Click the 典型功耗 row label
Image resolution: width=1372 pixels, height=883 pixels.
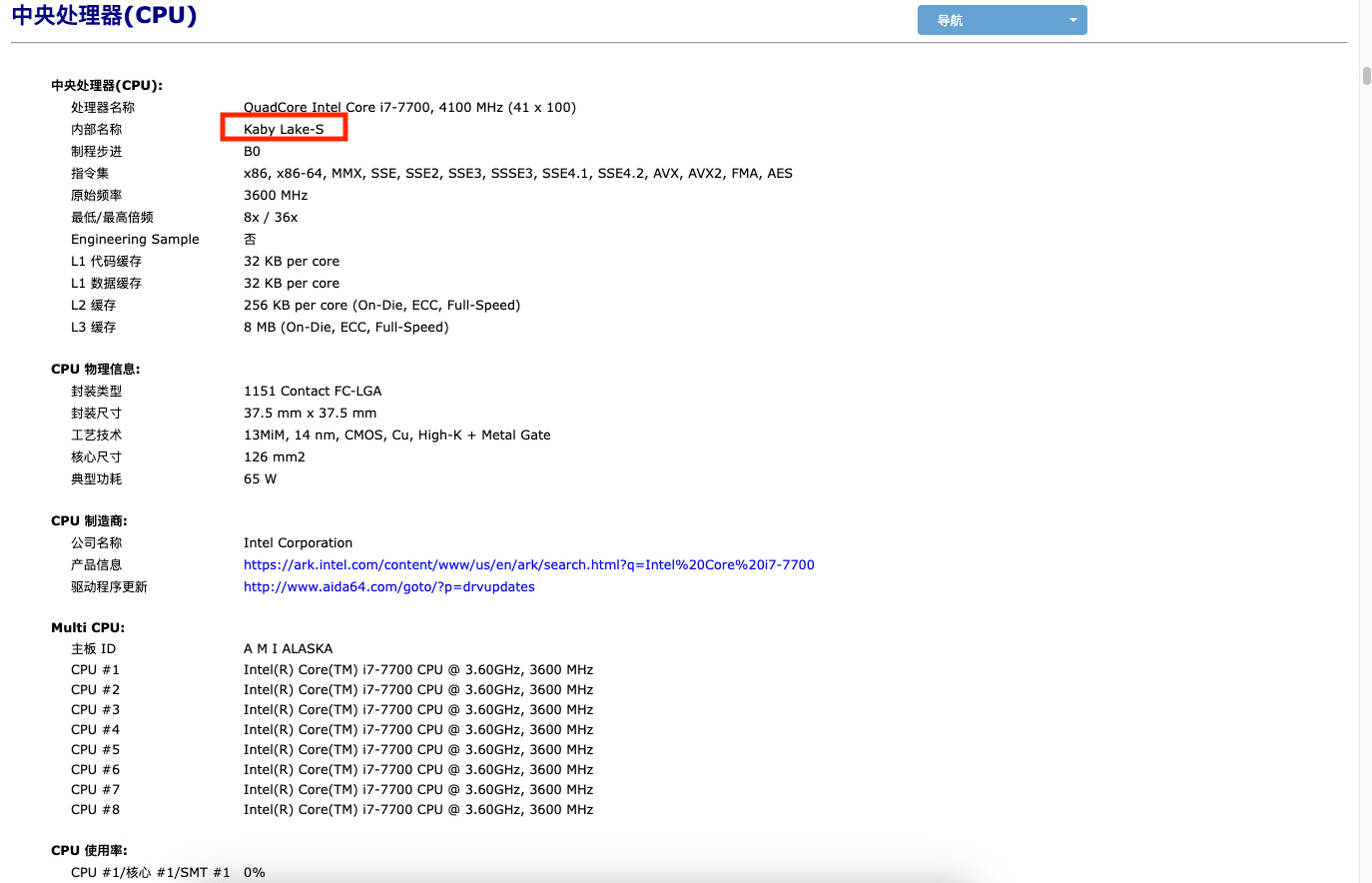96,478
